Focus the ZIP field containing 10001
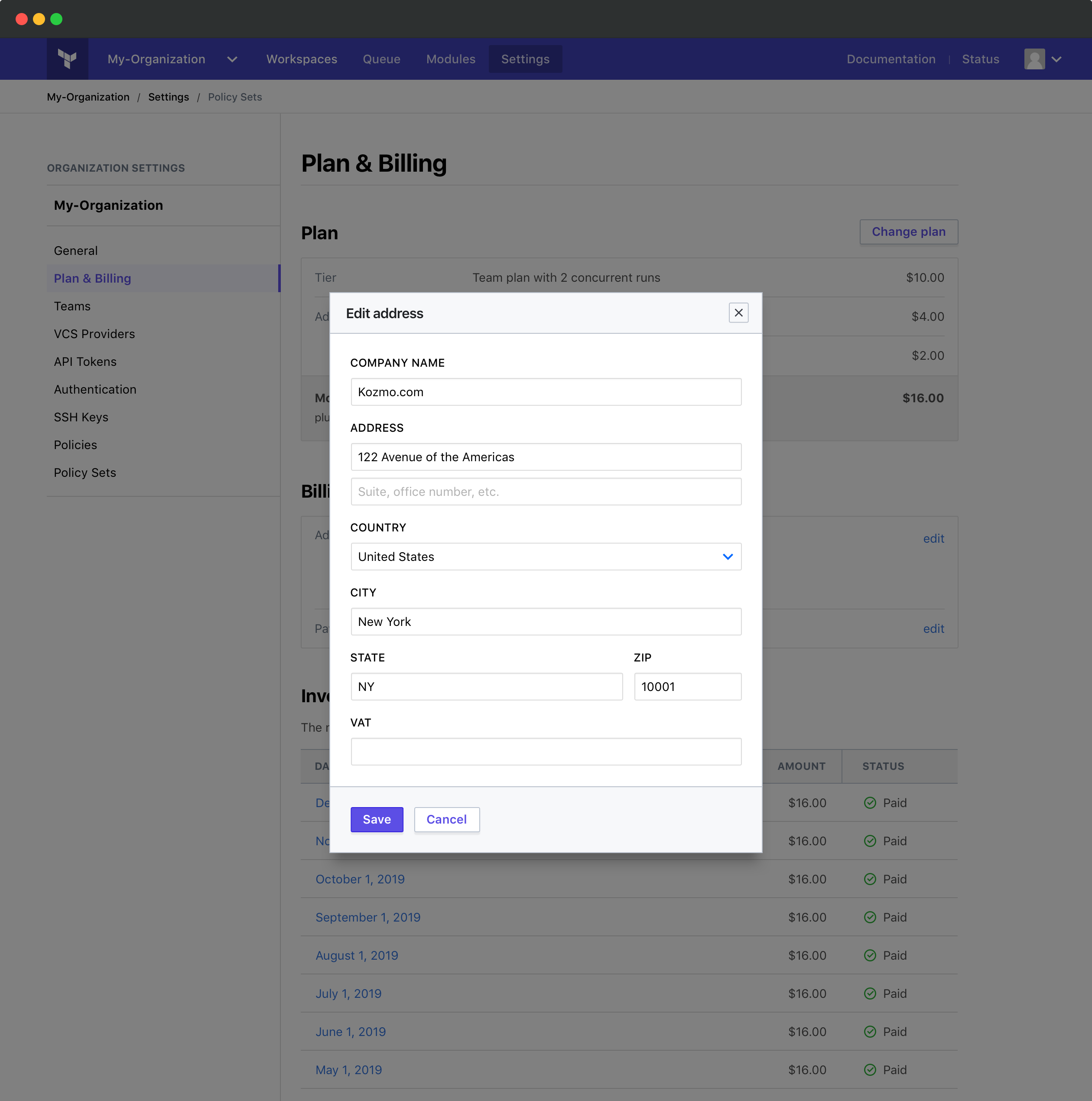 [x=688, y=687]
